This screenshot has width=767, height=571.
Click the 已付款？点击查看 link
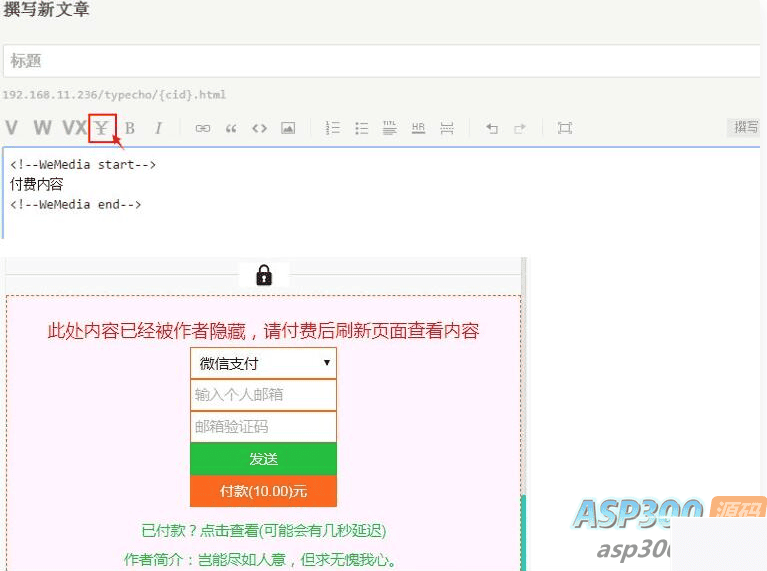pyautogui.click(x=264, y=530)
